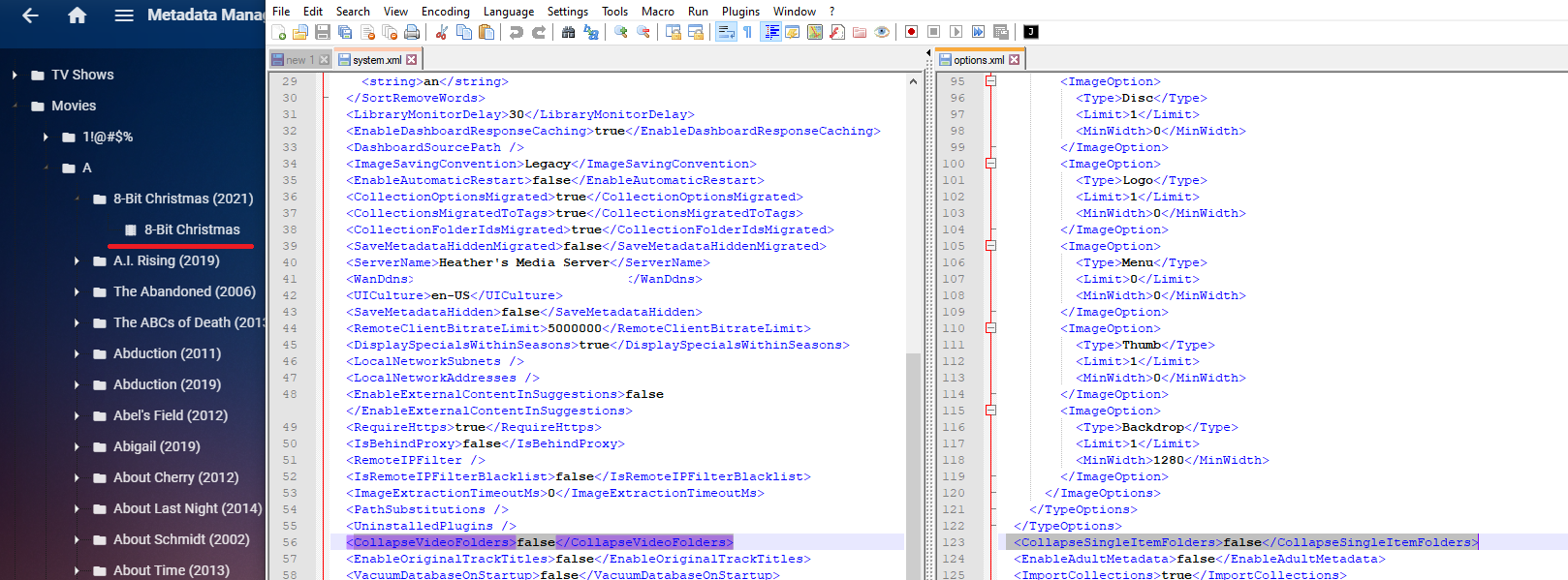Toggle Word Wrap in the toolbar
The width and height of the screenshot is (1568, 580).
point(726,32)
